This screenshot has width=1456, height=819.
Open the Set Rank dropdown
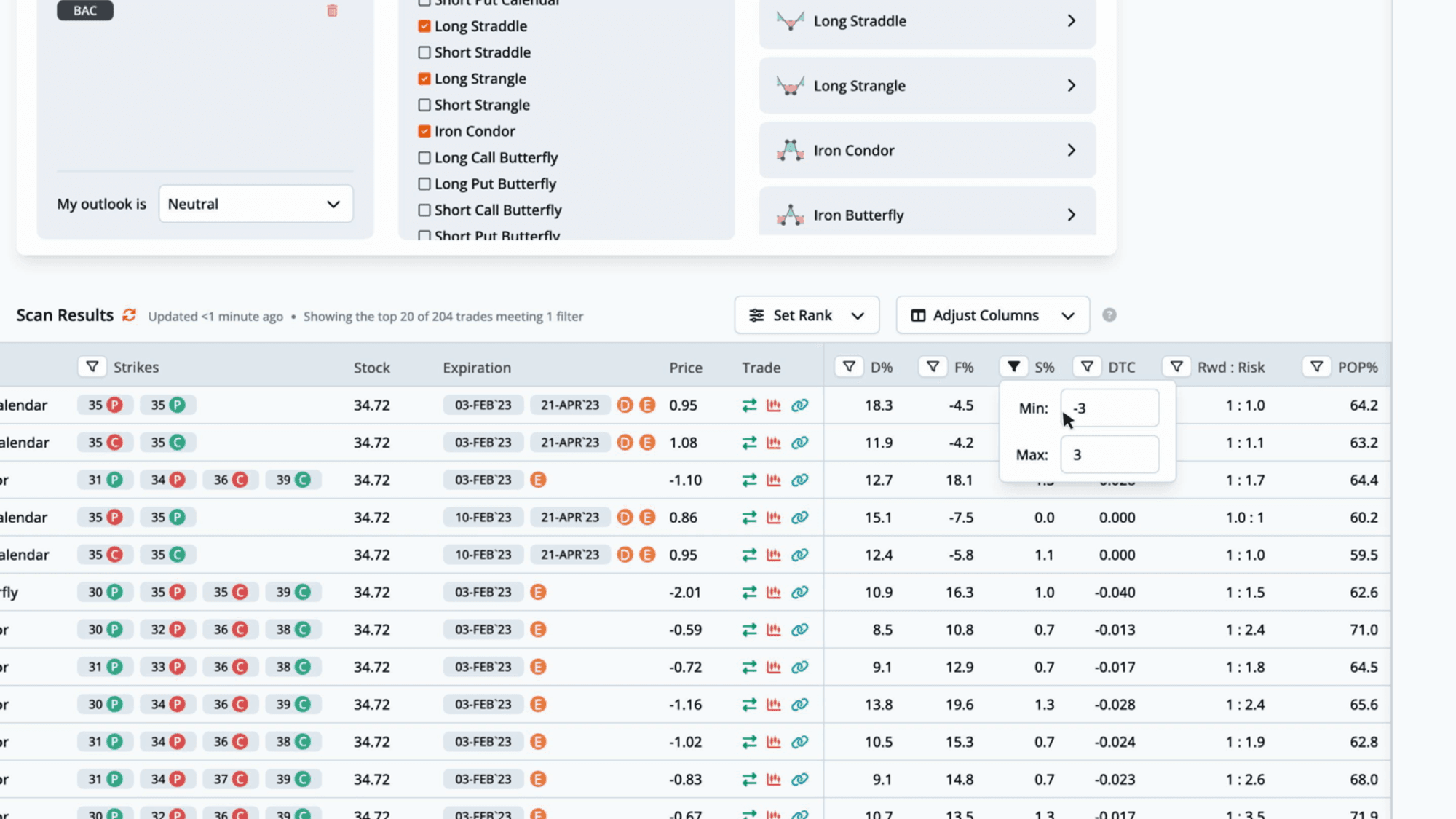click(807, 315)
